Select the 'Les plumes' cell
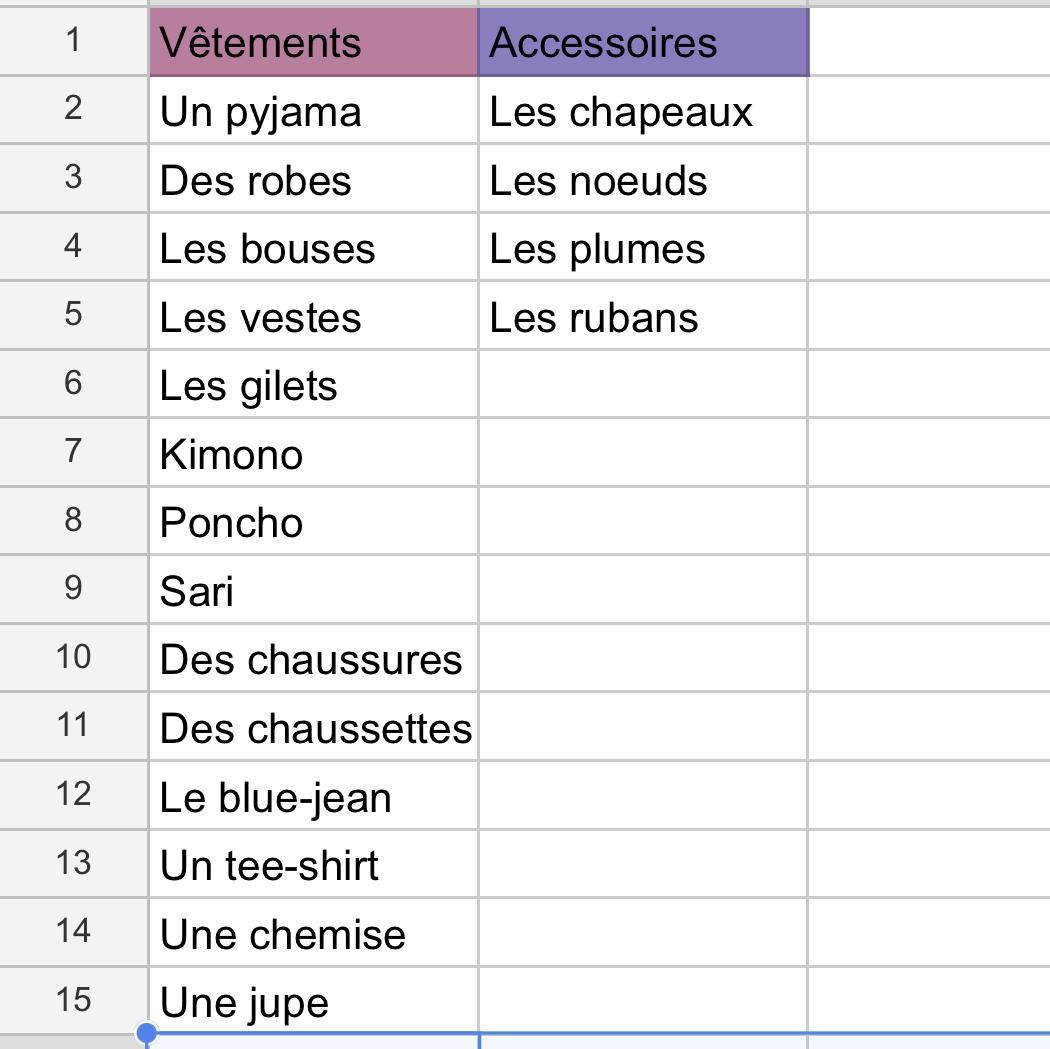Viewport: 1050px width, 1049px height. pos(644,247)
